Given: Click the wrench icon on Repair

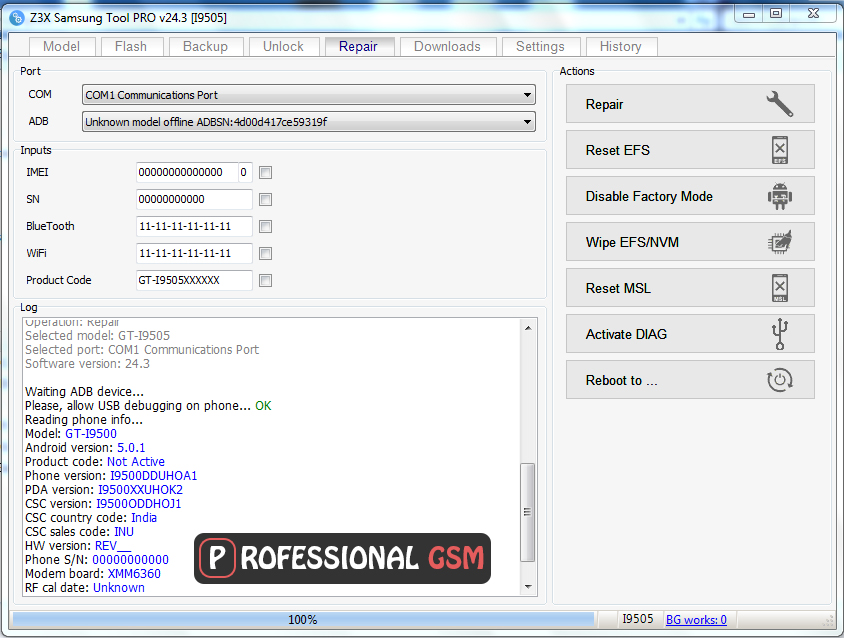Looking at the screenshot, I should pyautogui.click(x=779, y=103).
